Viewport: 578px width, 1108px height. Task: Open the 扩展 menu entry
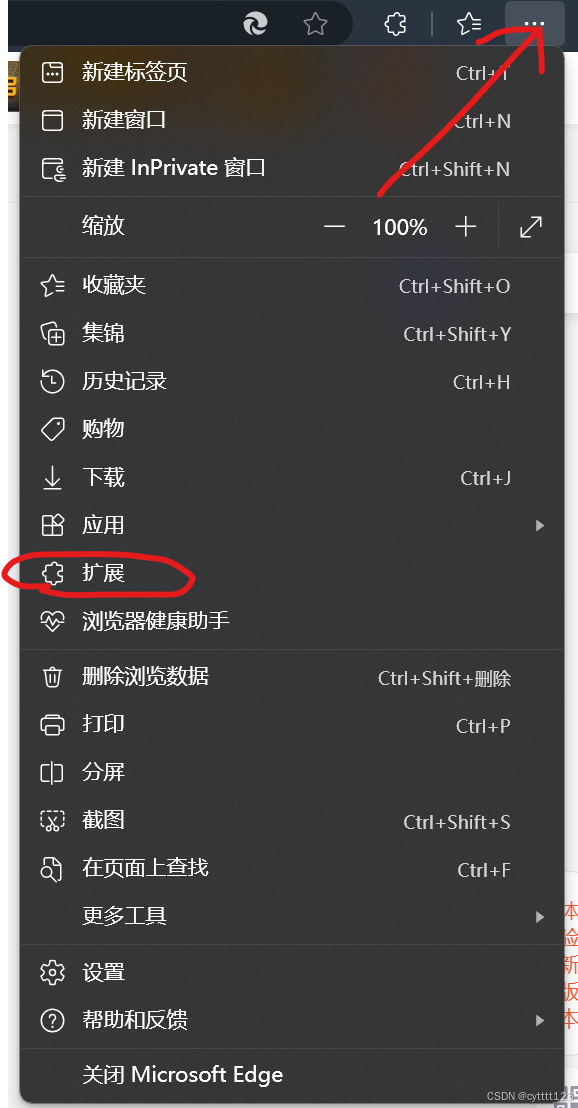(292, 573)
